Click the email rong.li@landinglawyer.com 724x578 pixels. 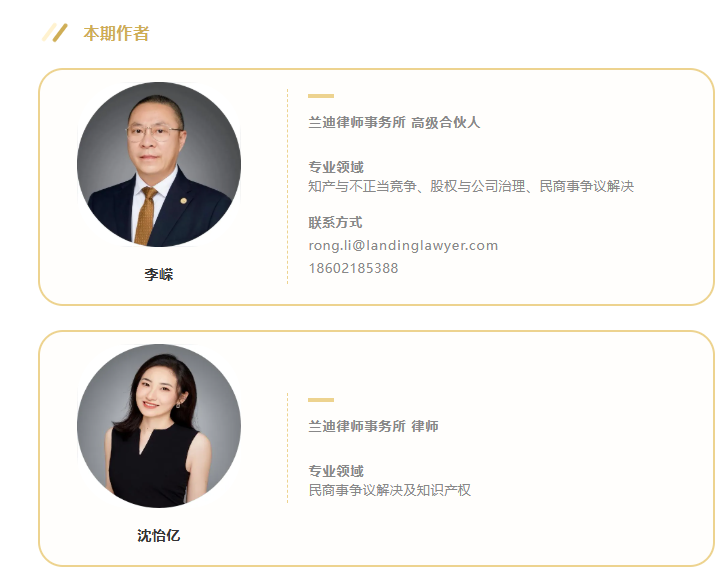403,245
